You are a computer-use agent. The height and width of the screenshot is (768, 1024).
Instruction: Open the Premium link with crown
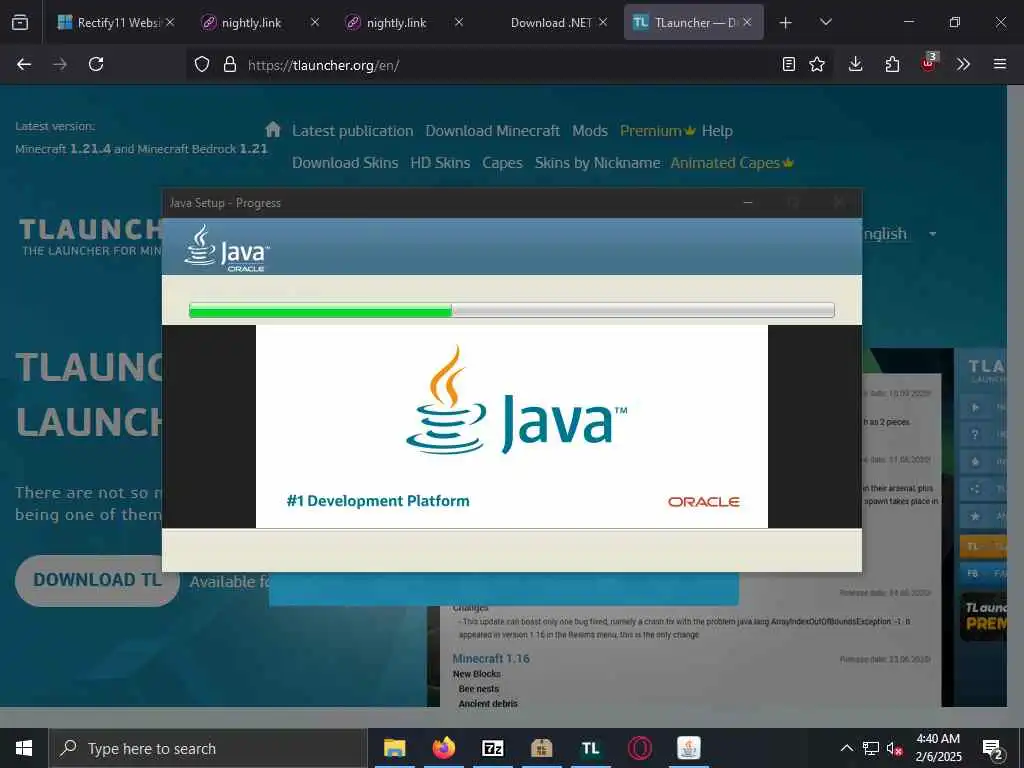click(657, 131)
